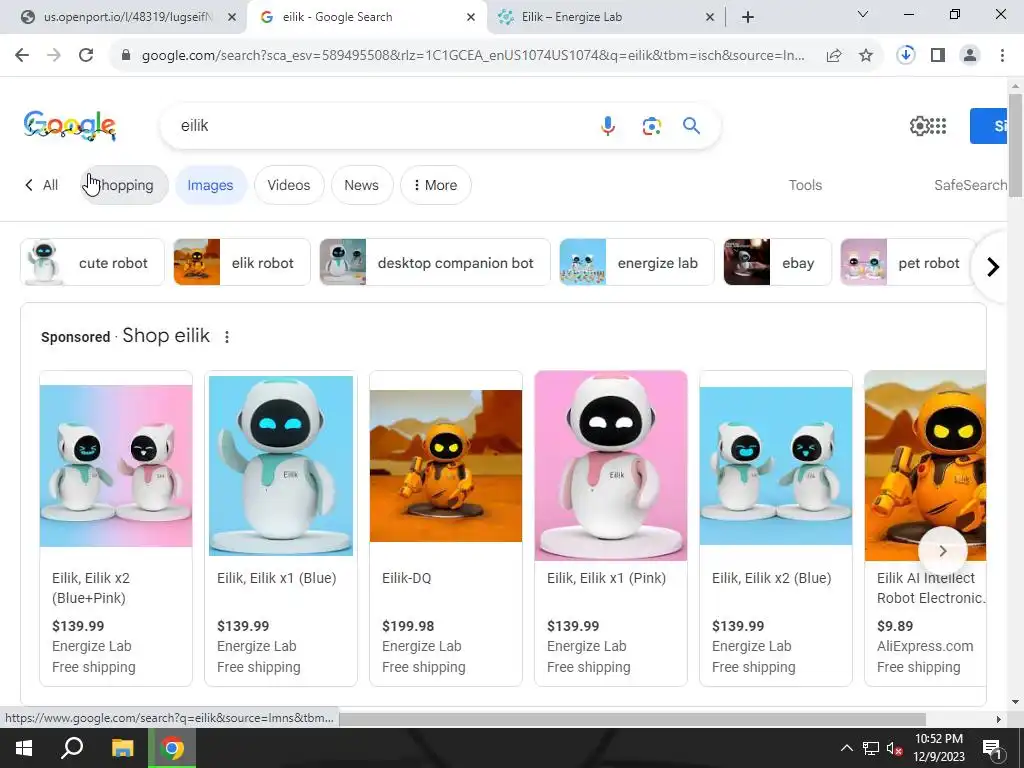Share this page via share icon
Image resolution: width=1024 pixels, height=768 pixels.
point(834,56)
